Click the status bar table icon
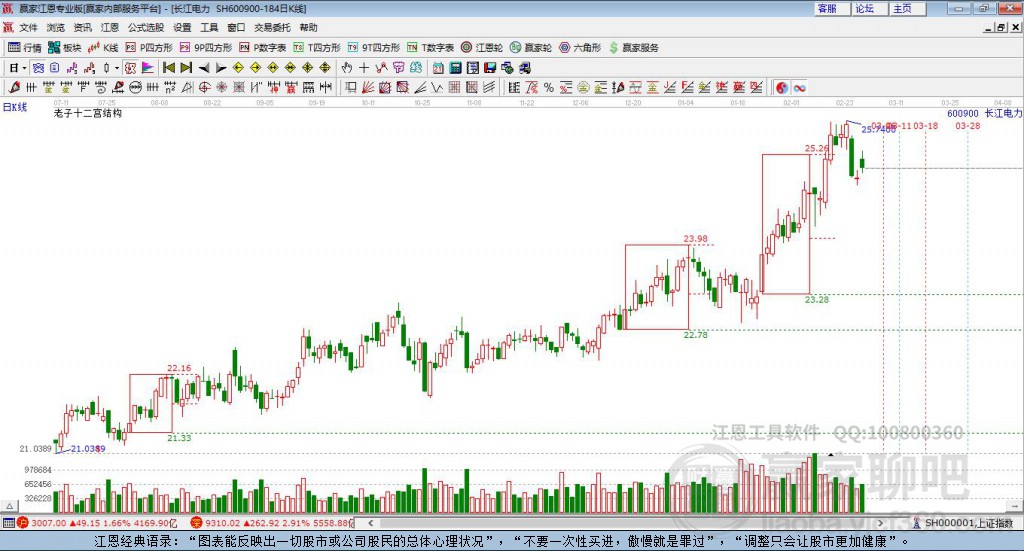This screenshot has height=551, width=1024. tap(8, 523)
